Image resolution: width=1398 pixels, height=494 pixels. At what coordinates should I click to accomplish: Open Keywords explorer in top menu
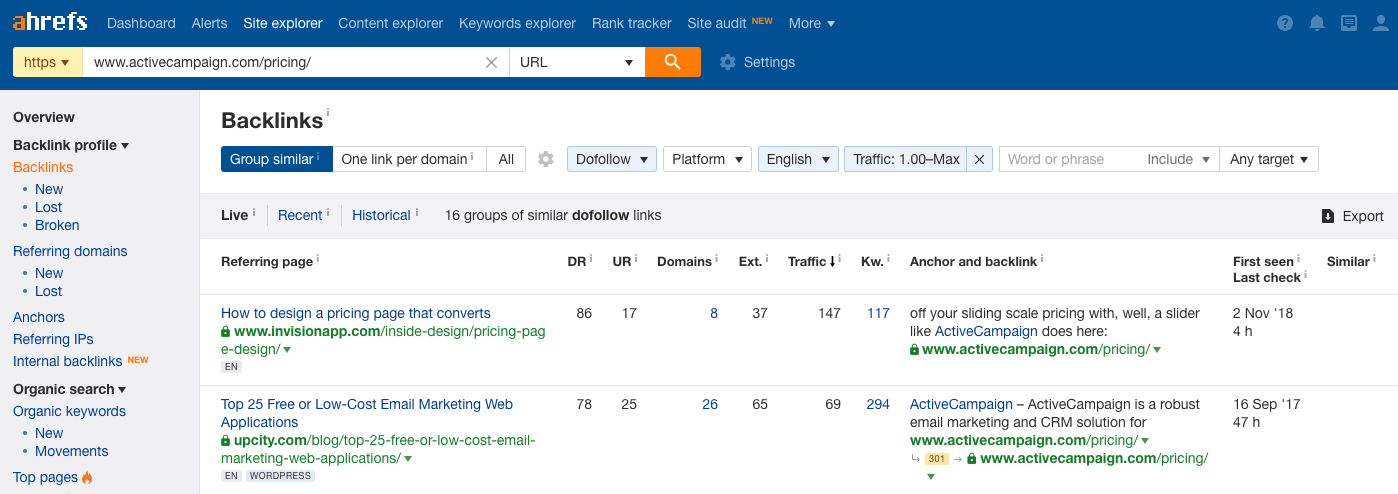click(x=518, y=23)
